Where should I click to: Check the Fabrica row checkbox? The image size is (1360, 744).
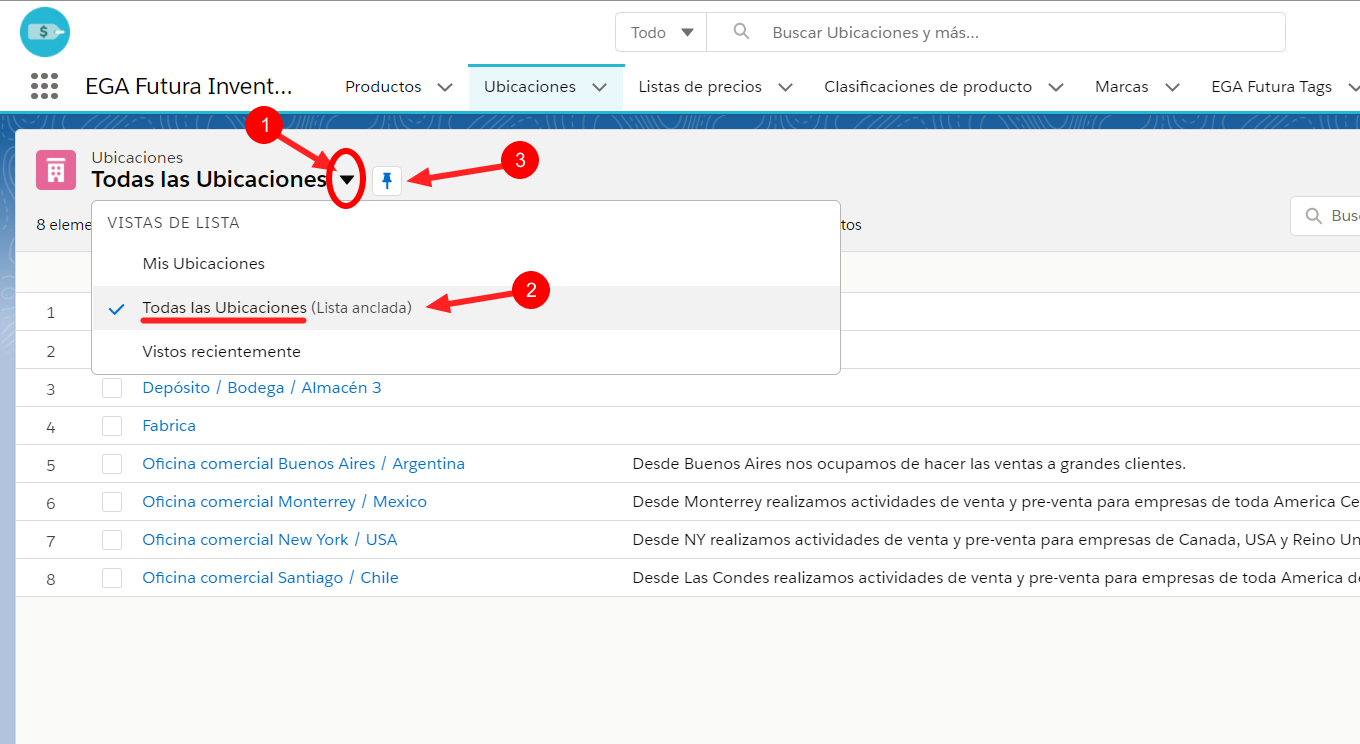(x=112, y=426)
